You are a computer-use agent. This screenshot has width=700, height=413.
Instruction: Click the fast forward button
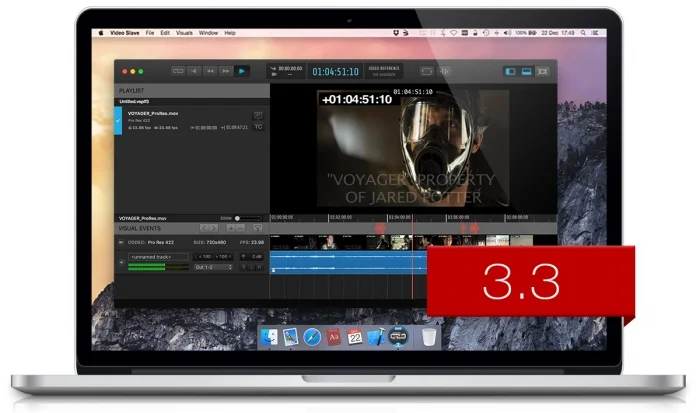[226, 71]
